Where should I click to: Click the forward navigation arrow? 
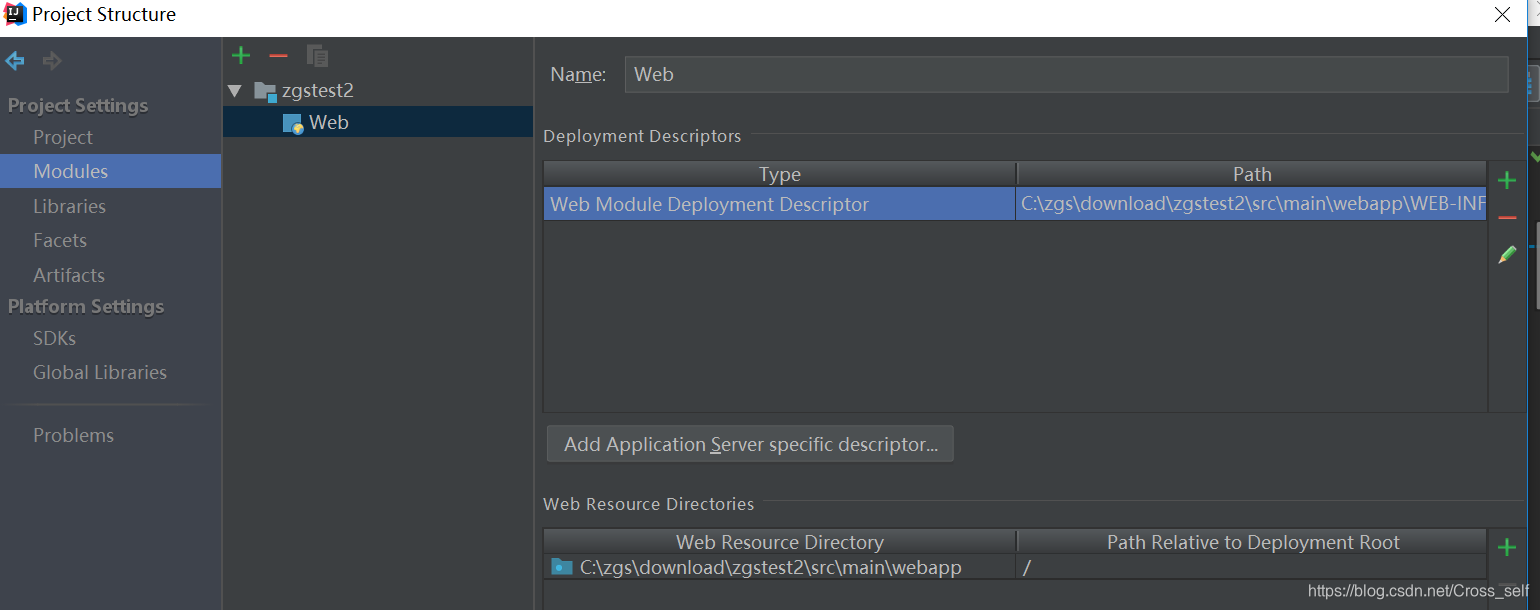pyautogui.click(x=52, y=61)
